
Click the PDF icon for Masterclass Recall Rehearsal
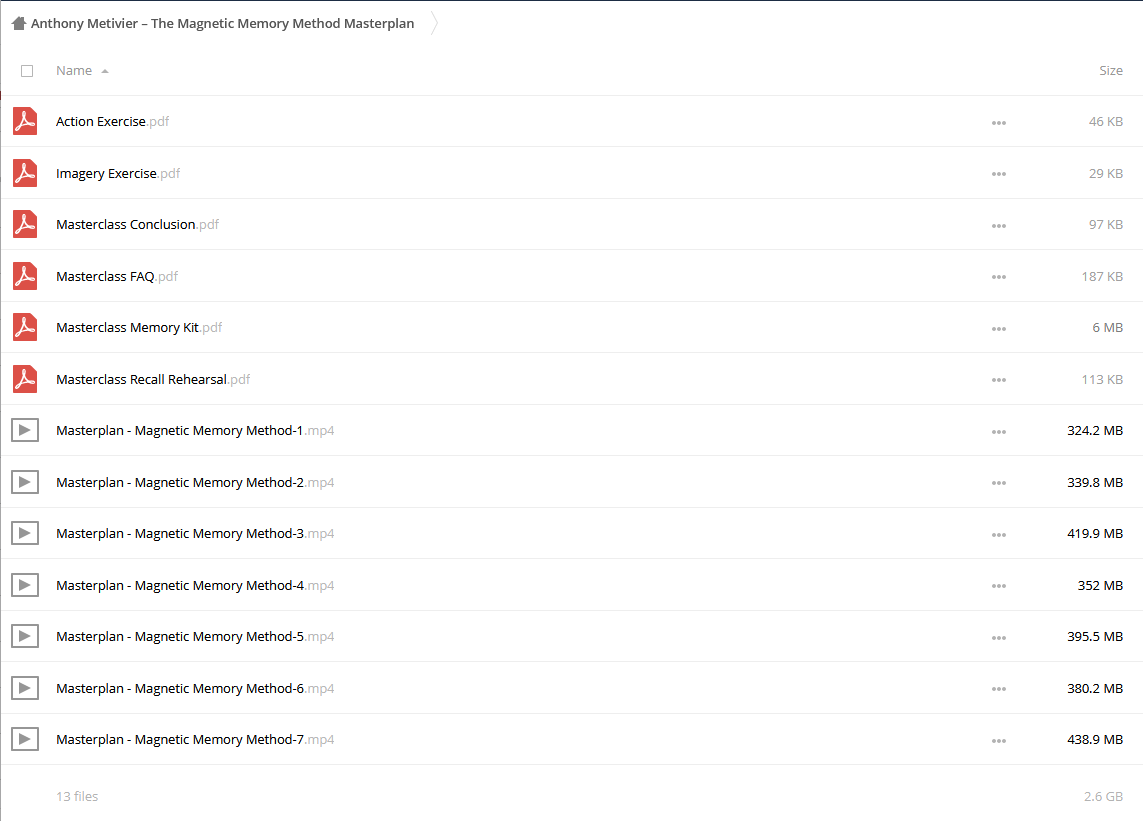[25, 378]
